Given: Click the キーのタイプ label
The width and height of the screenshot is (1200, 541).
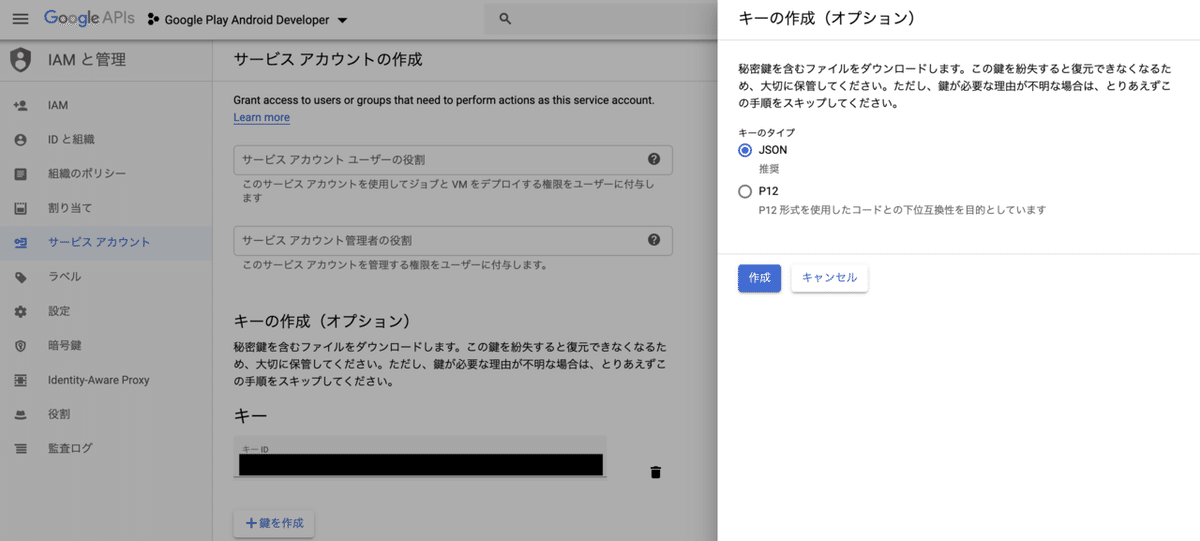Looking at the screenshot, I should 766,132.
